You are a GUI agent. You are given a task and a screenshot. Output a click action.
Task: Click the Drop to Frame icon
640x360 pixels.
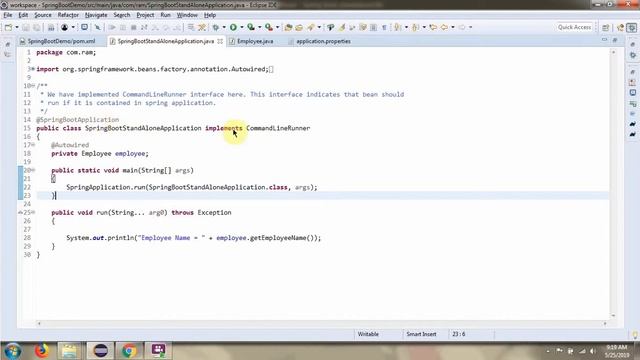(x=191, y=27)
